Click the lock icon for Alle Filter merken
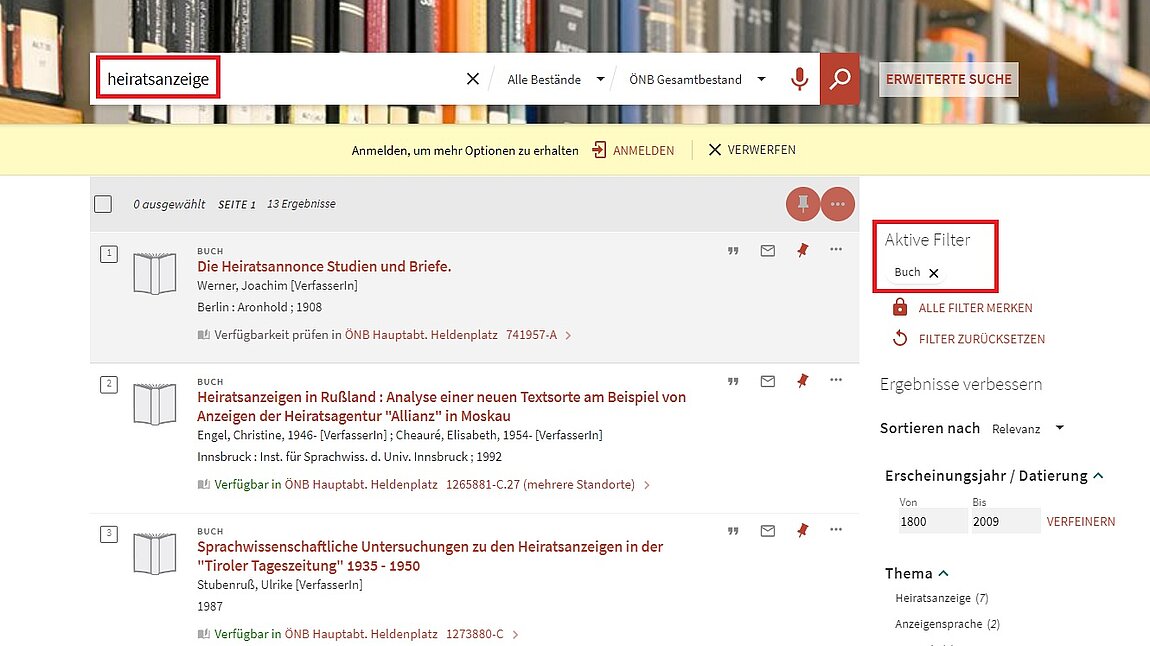 (900, 307)
